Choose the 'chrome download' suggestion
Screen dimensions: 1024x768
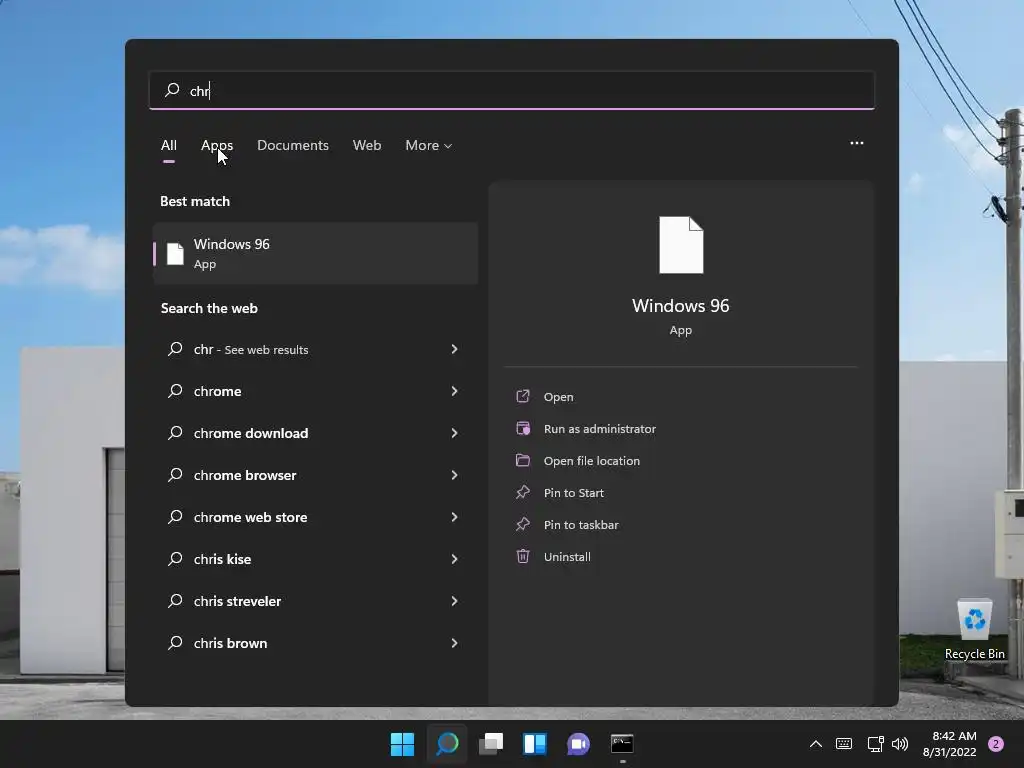pos(315,433)
